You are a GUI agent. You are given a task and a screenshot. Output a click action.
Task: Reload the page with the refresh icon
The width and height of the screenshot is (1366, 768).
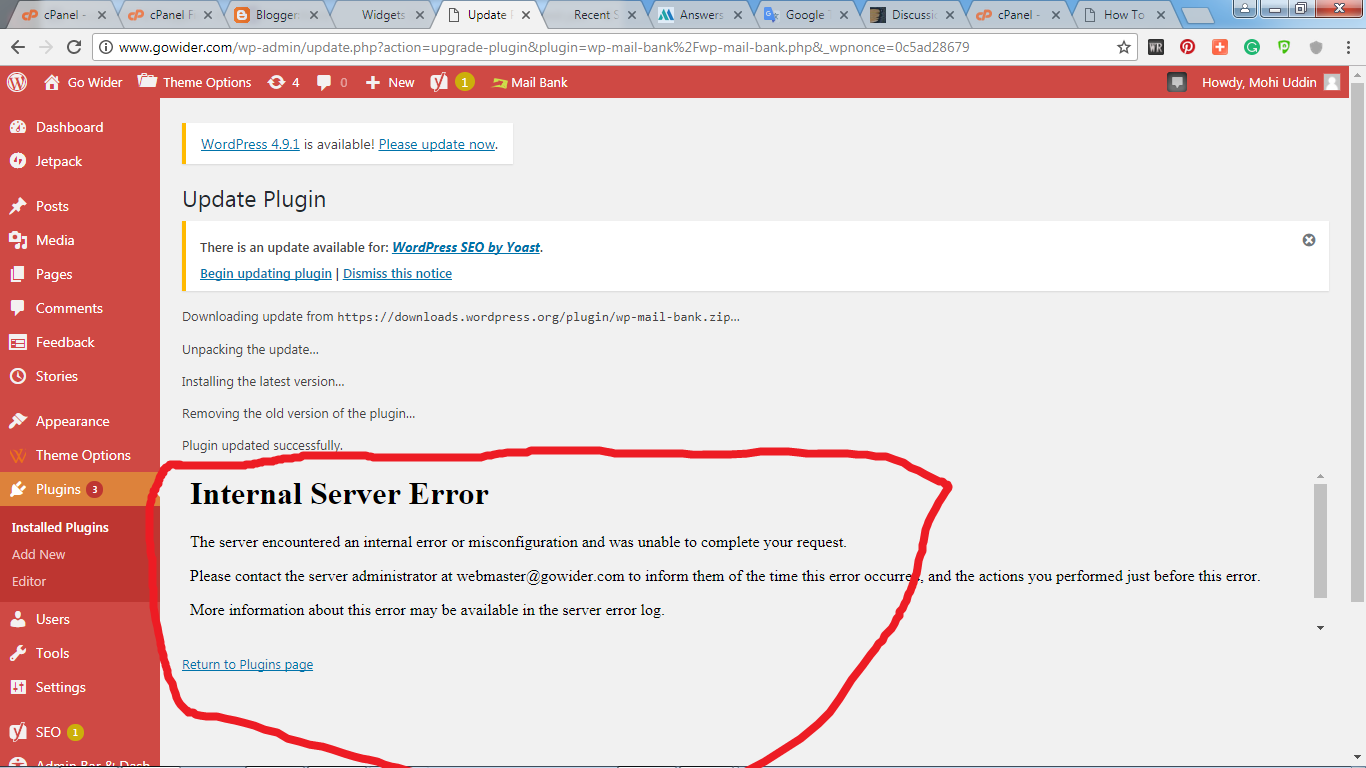tap(74, 47)
